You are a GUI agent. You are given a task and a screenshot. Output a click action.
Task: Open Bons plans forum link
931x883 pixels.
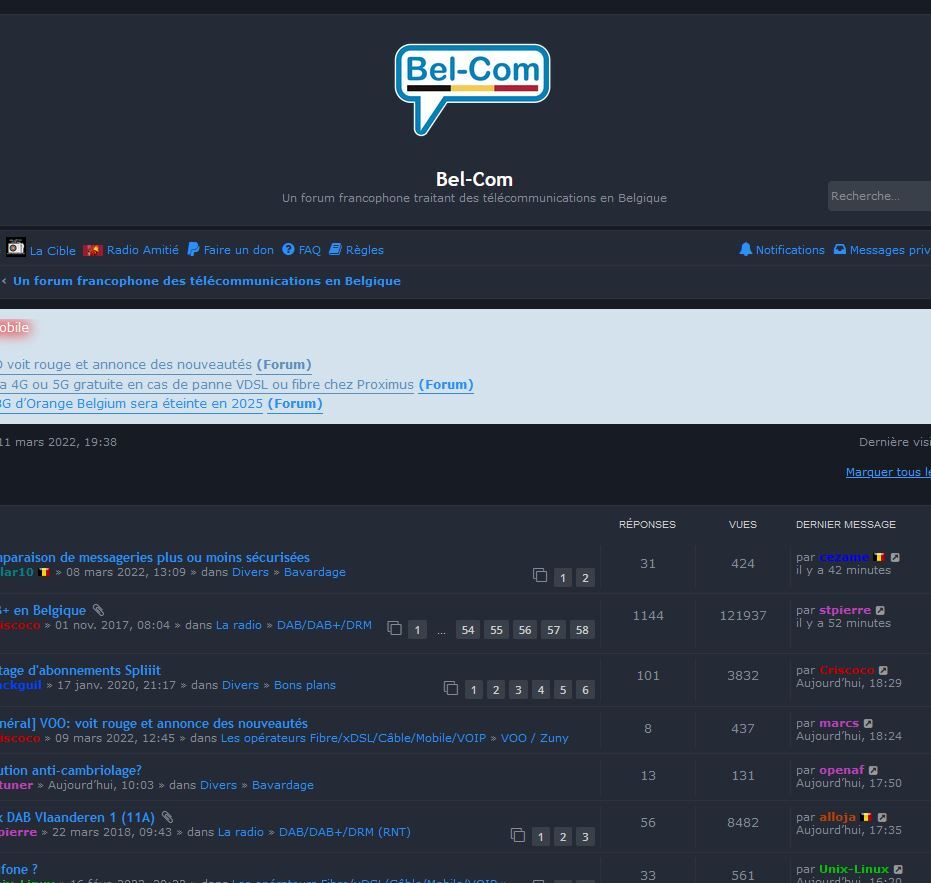click(x=305, y=685)
